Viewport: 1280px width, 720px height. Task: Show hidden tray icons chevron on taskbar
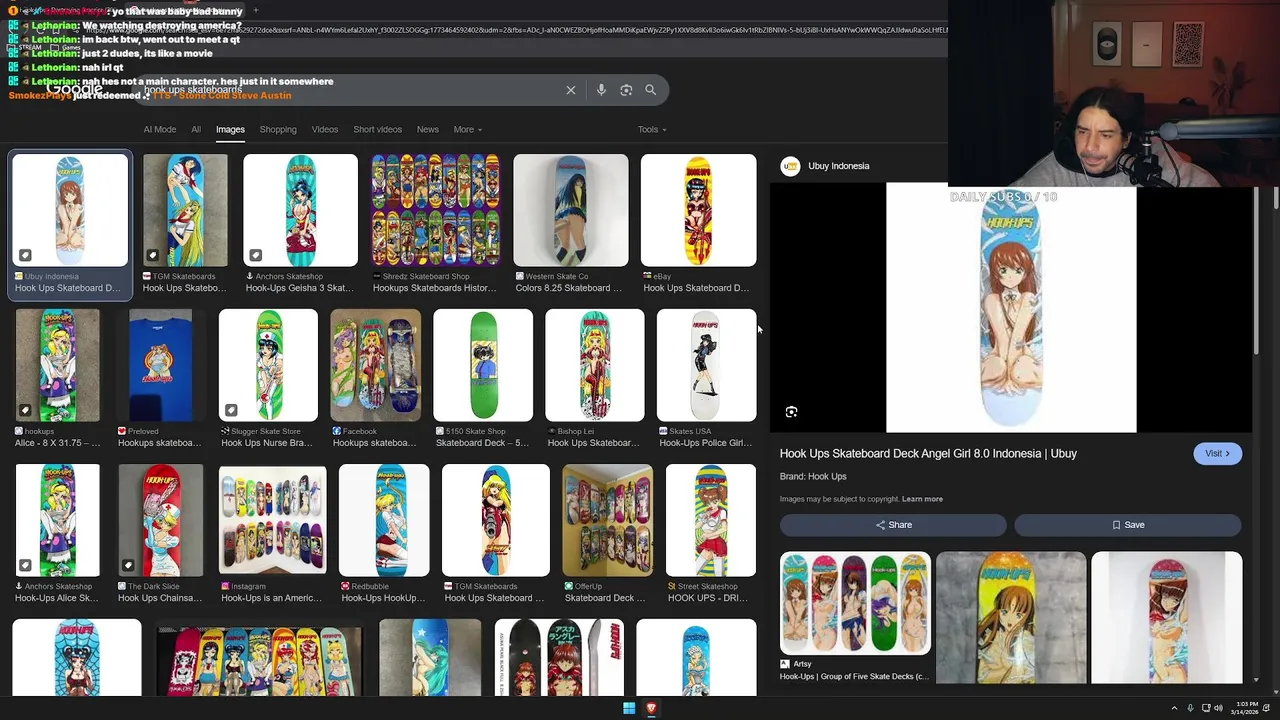(x=1174, y=708)
